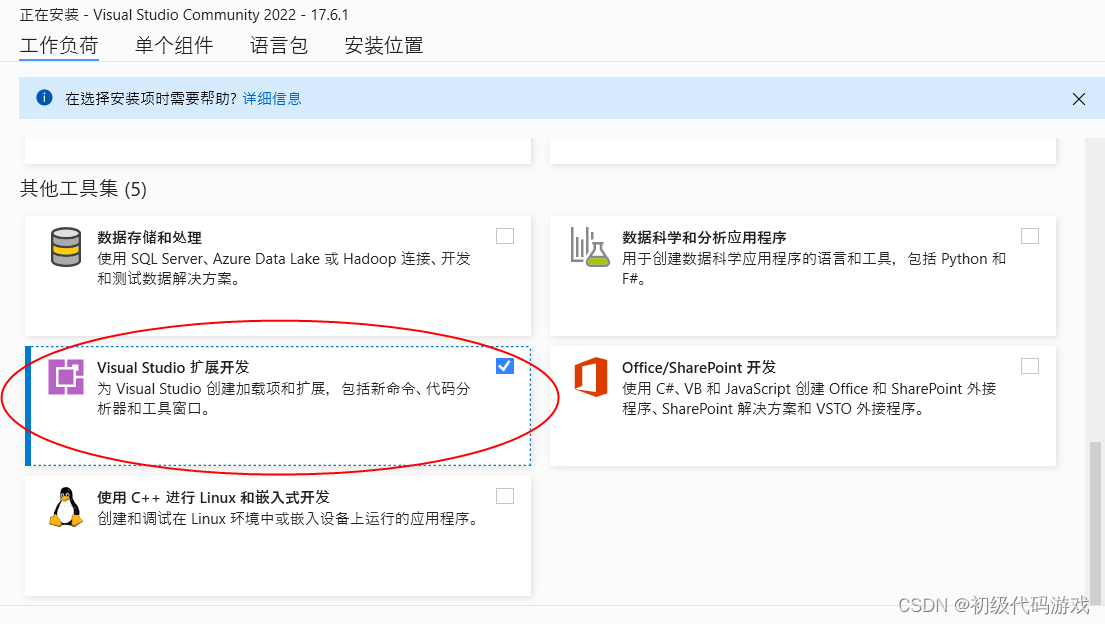
Task: Click the Linux penguin icon
Action: 66,507
